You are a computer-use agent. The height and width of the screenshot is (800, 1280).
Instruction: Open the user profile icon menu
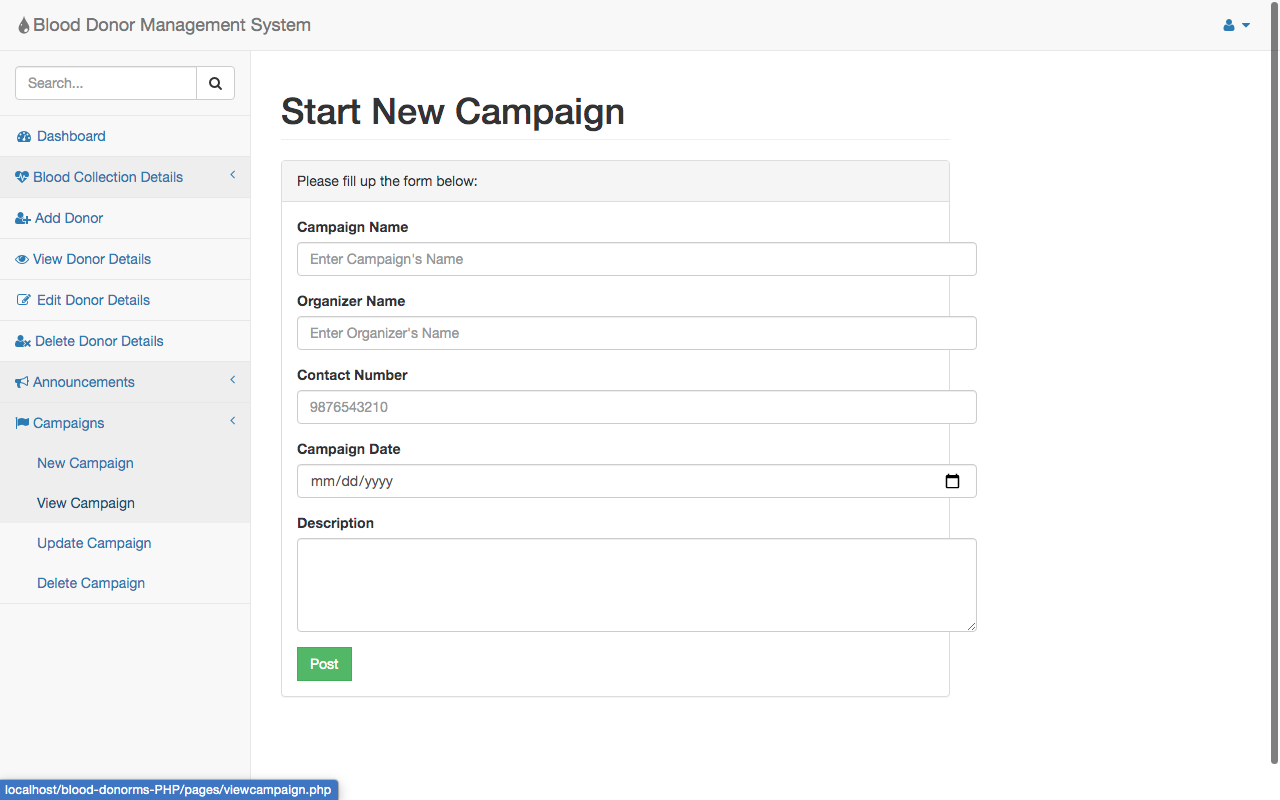coord(1237,25)
